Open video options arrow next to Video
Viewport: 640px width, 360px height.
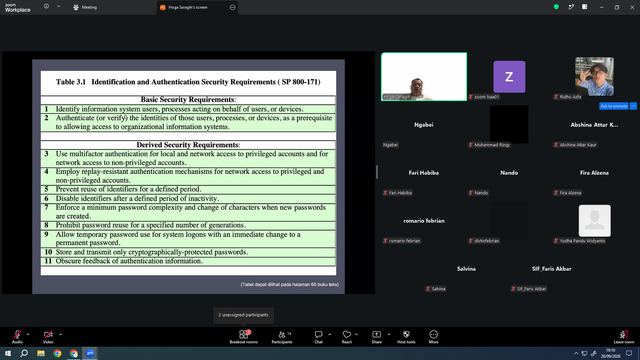coord(60,334)
